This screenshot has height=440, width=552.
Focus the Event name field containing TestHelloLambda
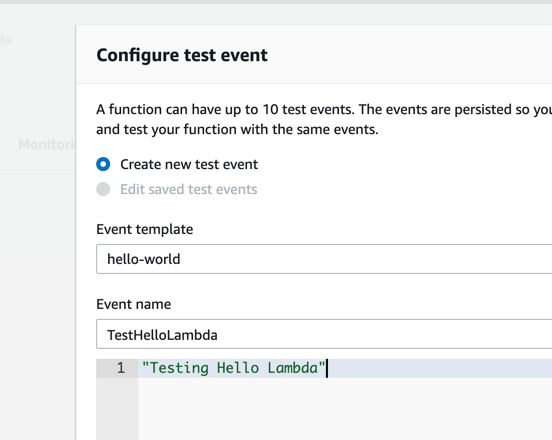[x=324, y=334]
